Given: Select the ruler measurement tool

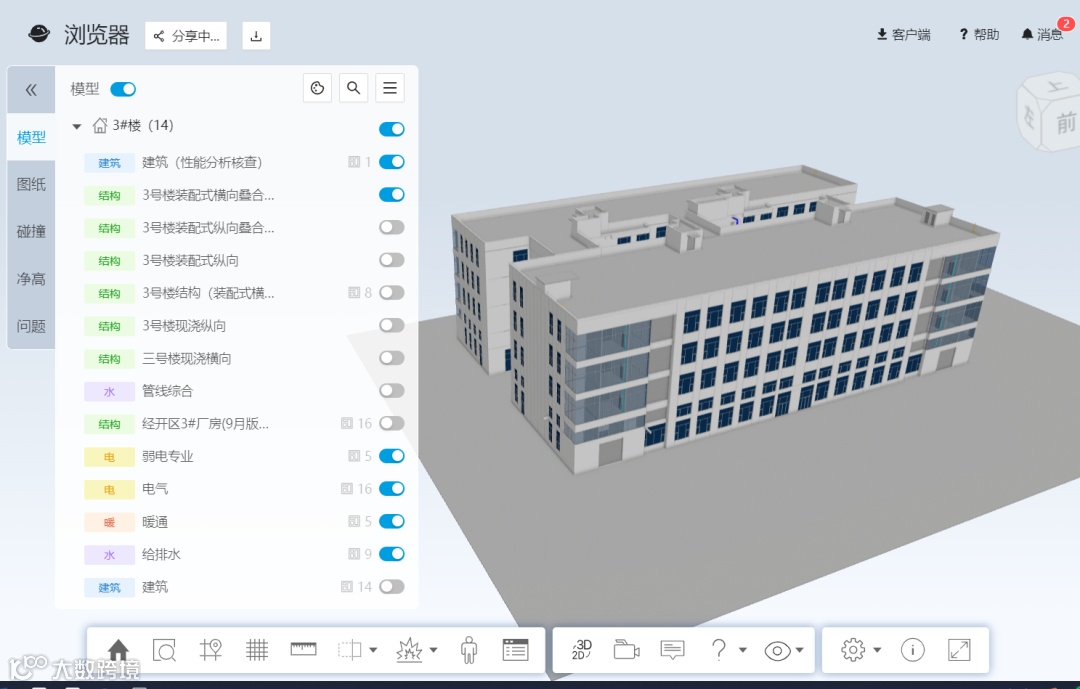Looking at the screenshot, I should (x=303, y=649).
